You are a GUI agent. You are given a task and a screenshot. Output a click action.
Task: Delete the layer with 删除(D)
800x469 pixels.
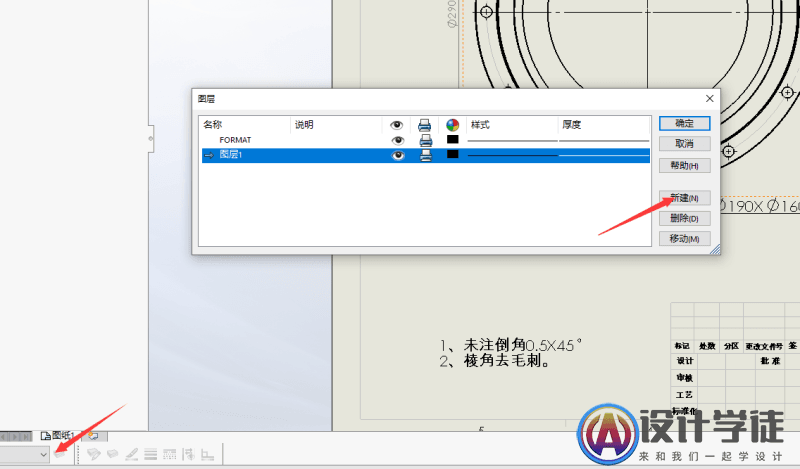point(684,218)
